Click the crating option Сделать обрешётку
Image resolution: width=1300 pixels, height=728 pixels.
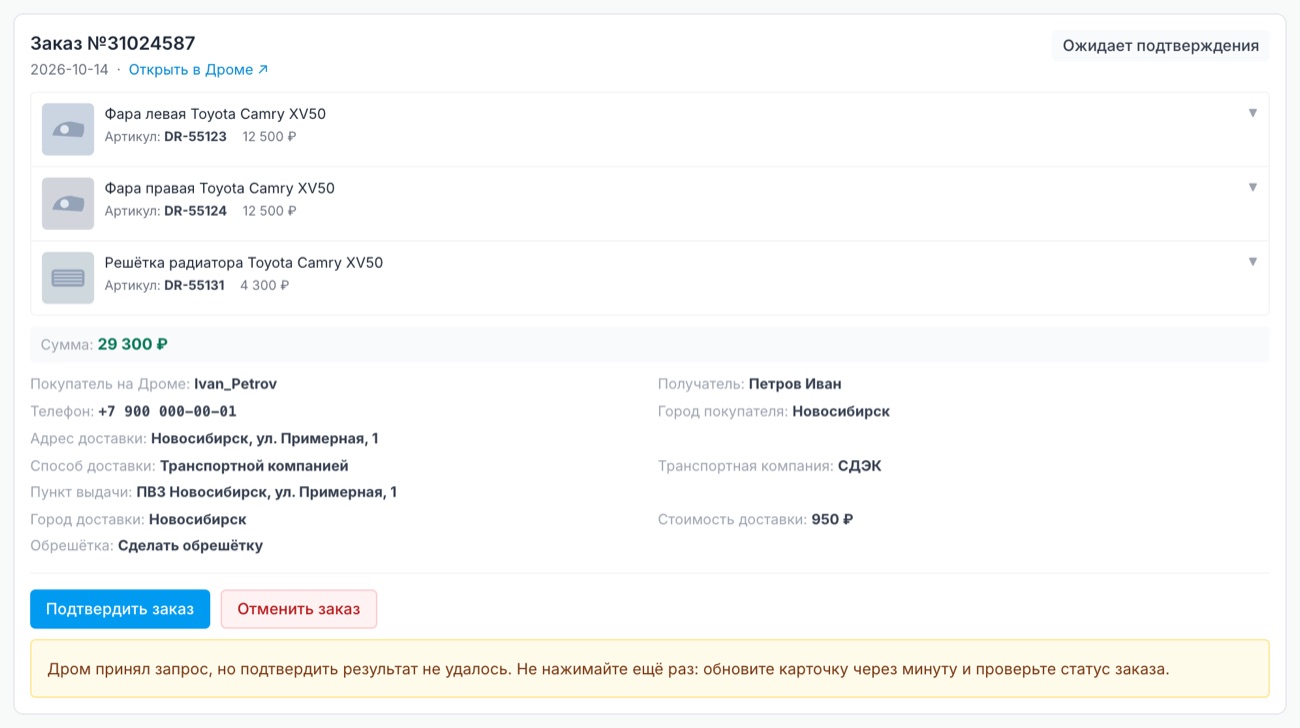coord(190,546)
